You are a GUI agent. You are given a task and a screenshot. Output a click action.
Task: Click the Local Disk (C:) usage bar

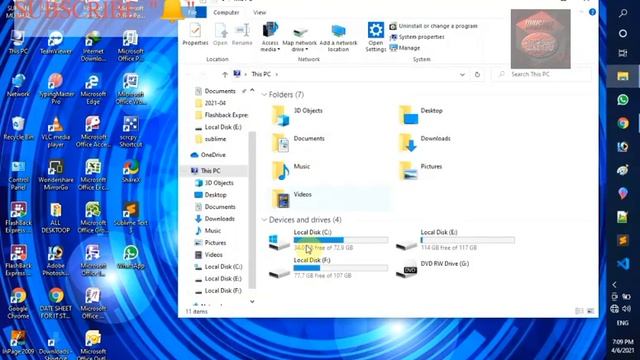pos(340,240)
